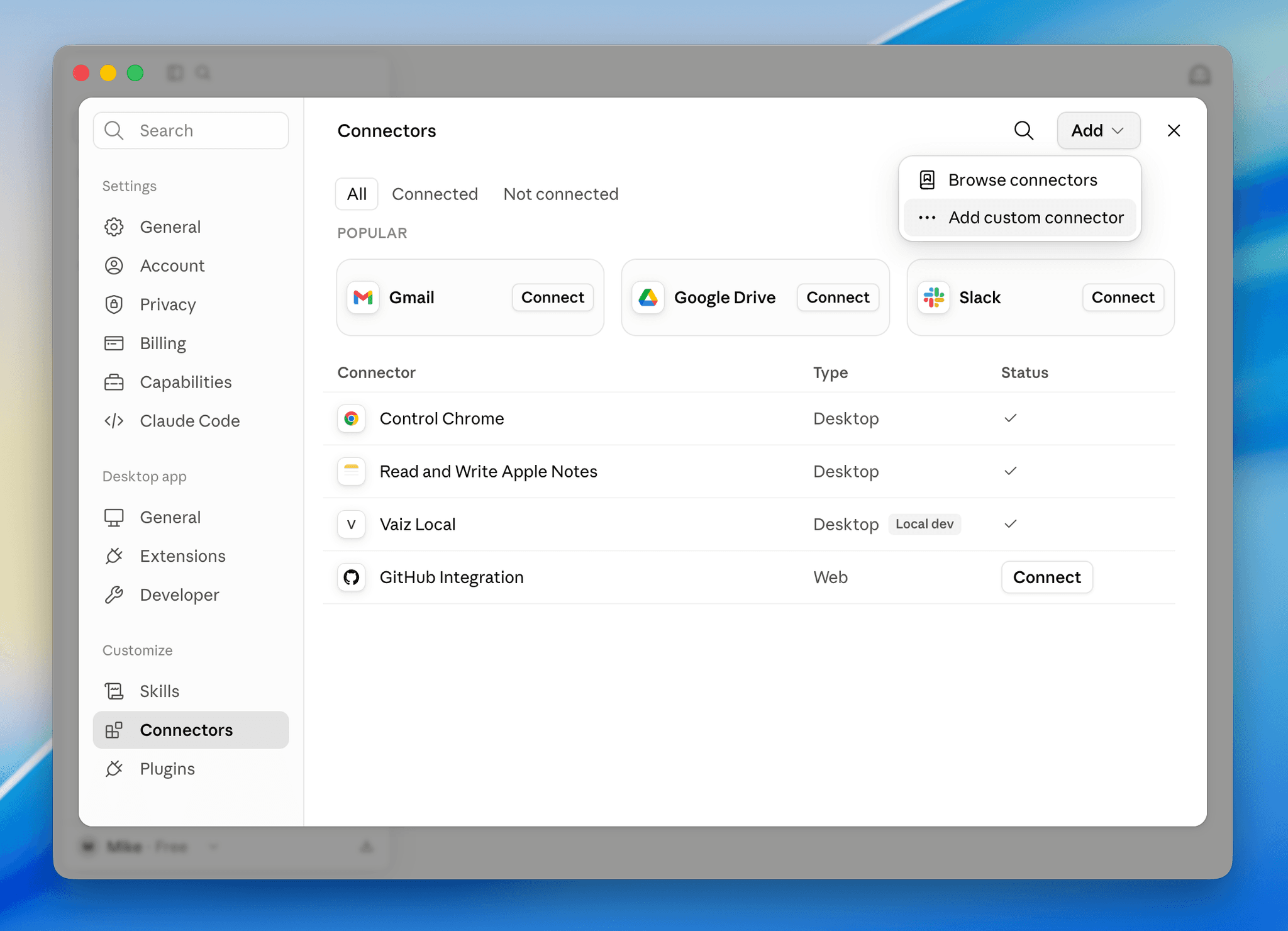Go to the Privacy shield settings
The width and height of the screenshot is (1288, 931).
(191, 304)
